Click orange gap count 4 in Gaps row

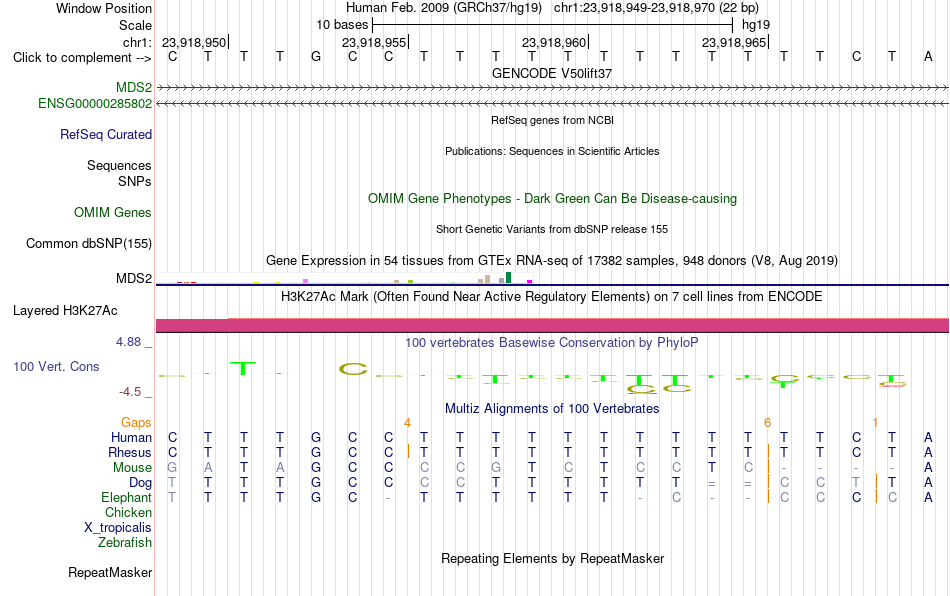click(407, 422)
